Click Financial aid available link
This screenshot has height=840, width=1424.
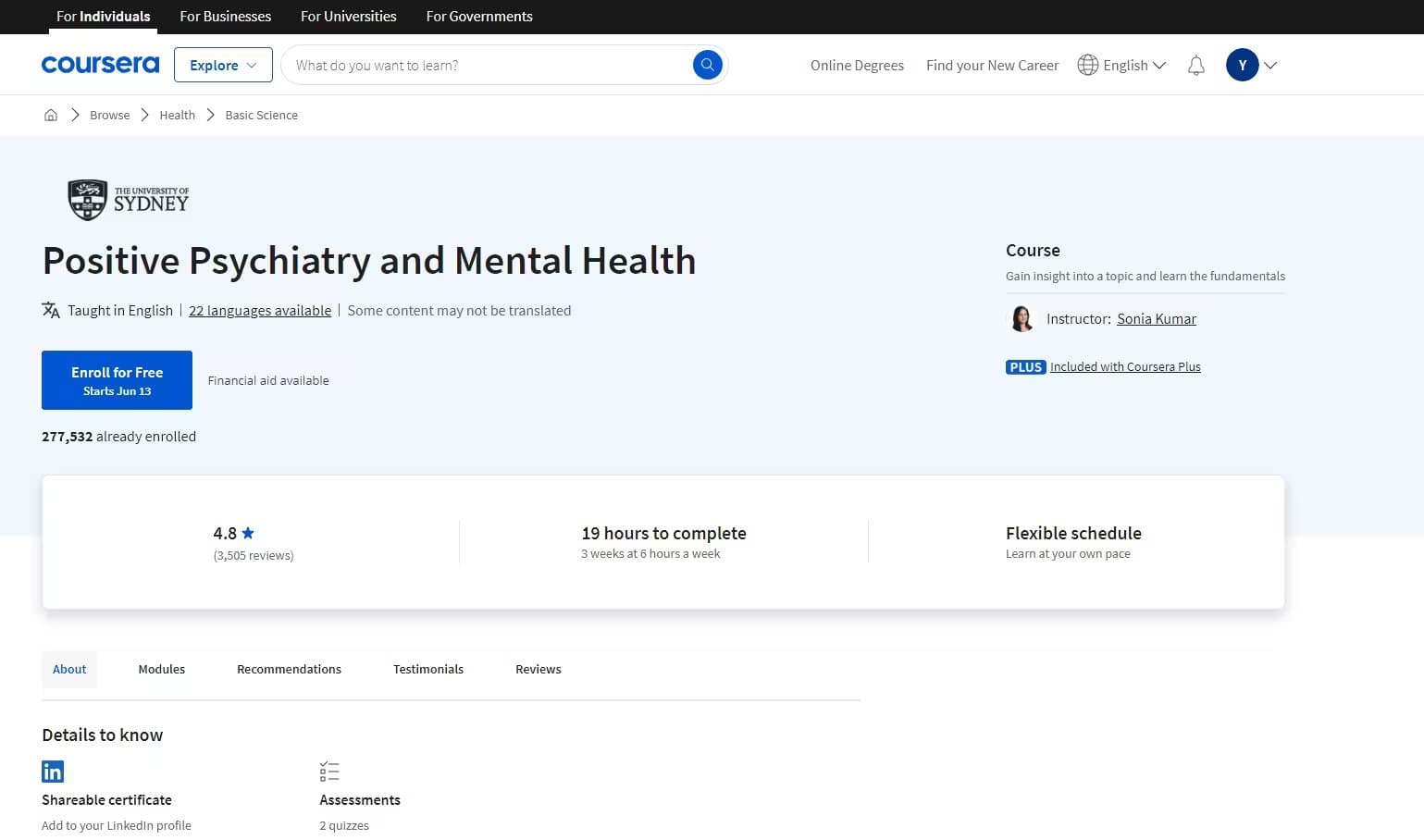click(268, 380)
